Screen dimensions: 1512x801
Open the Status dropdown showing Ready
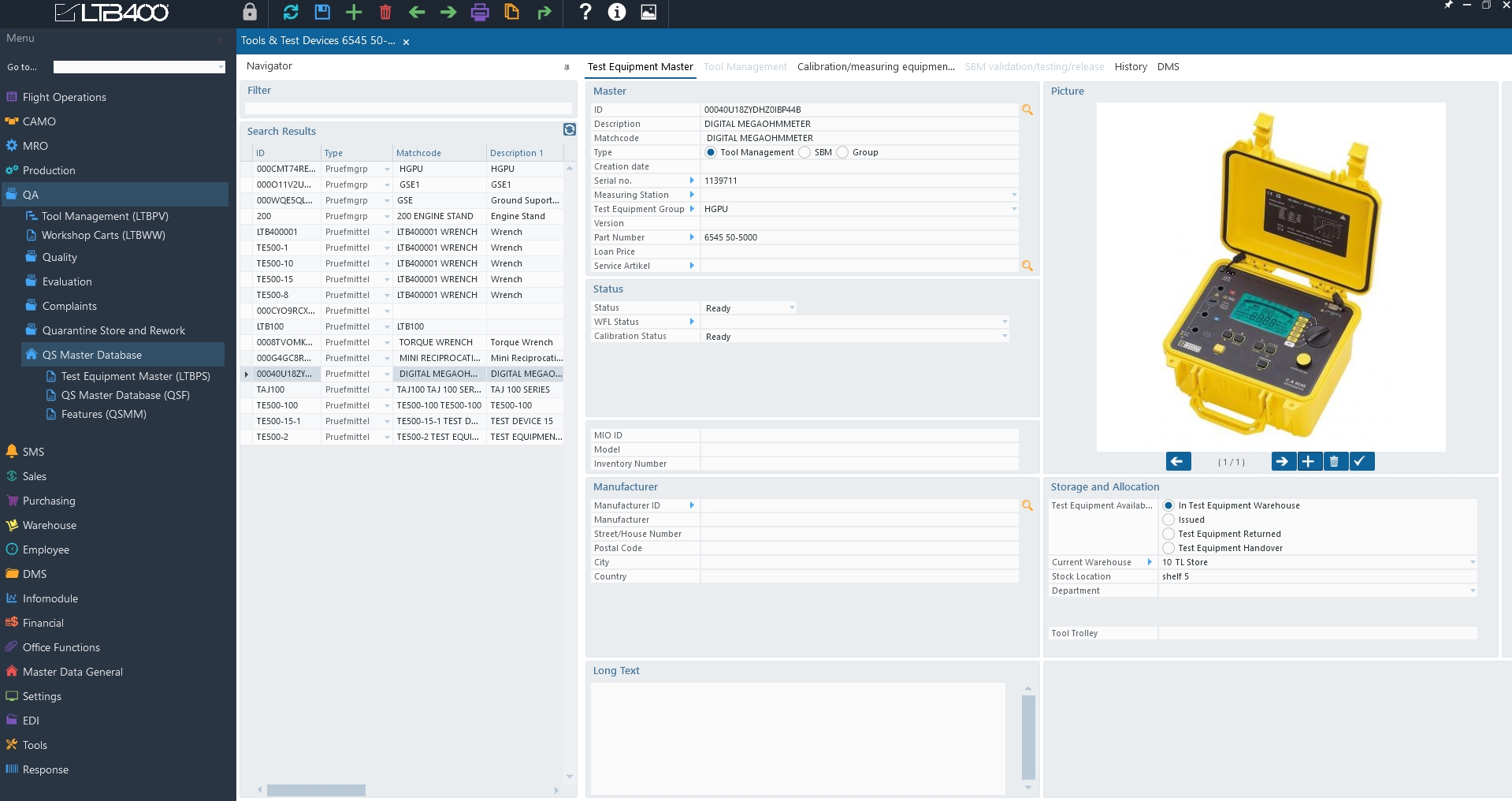tap(792, 308)
